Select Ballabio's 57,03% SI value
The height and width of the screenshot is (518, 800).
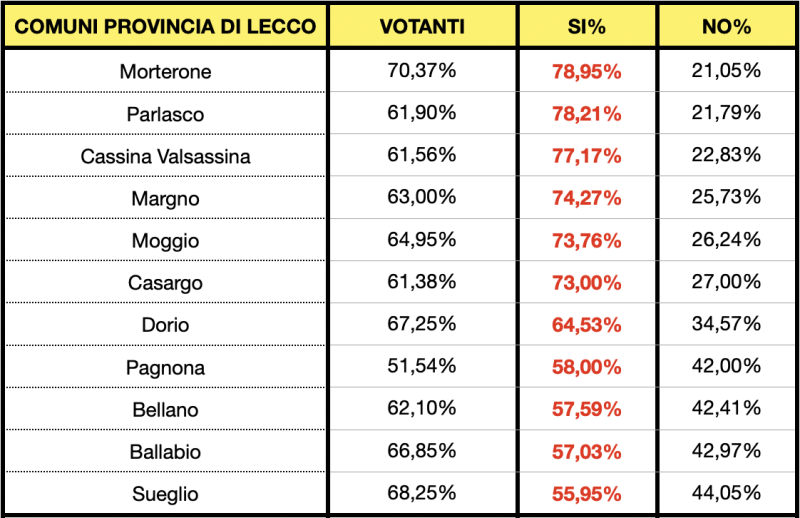tap(586, 452)
